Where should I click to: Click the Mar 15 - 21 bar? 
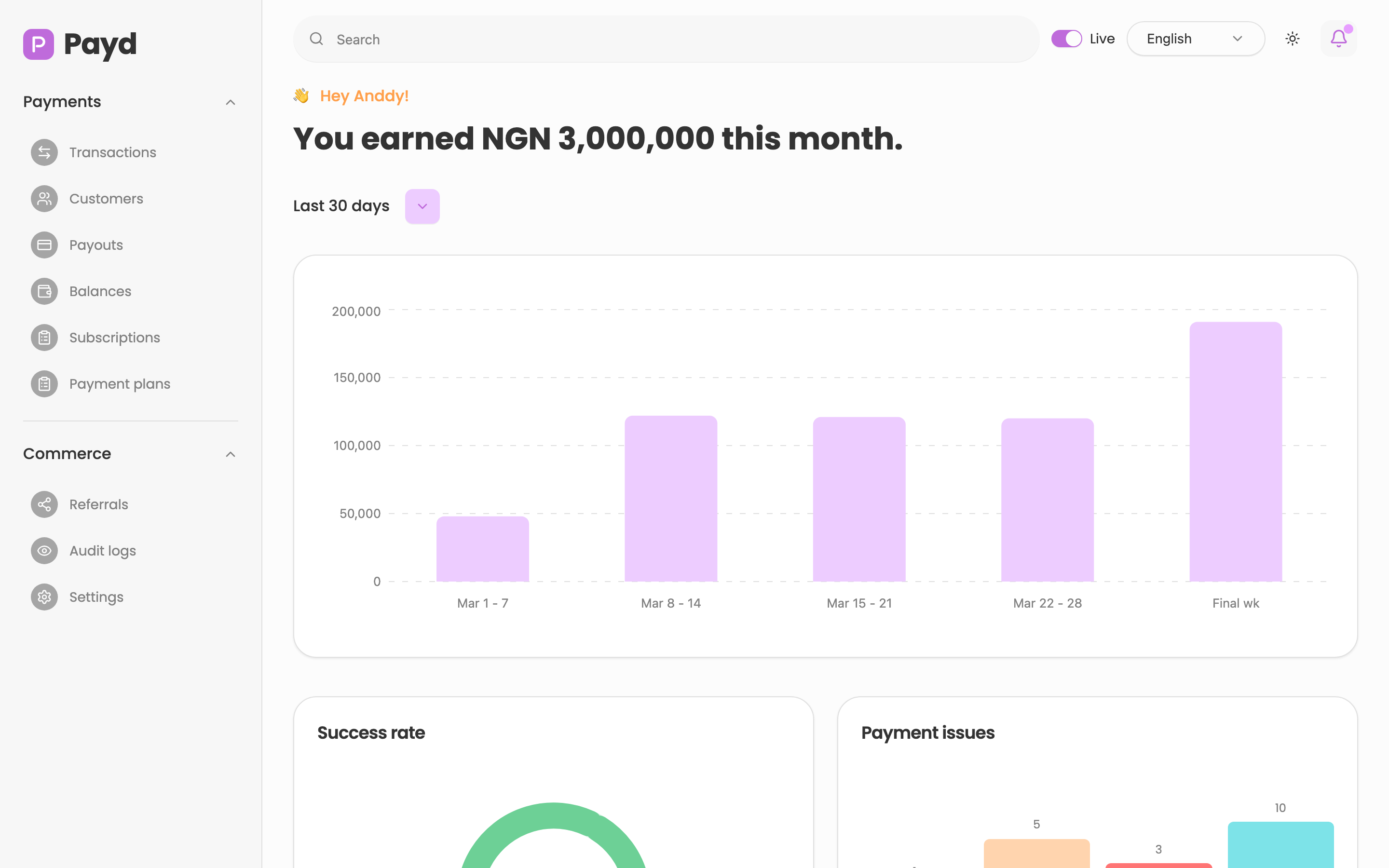[x=859, y=499]
